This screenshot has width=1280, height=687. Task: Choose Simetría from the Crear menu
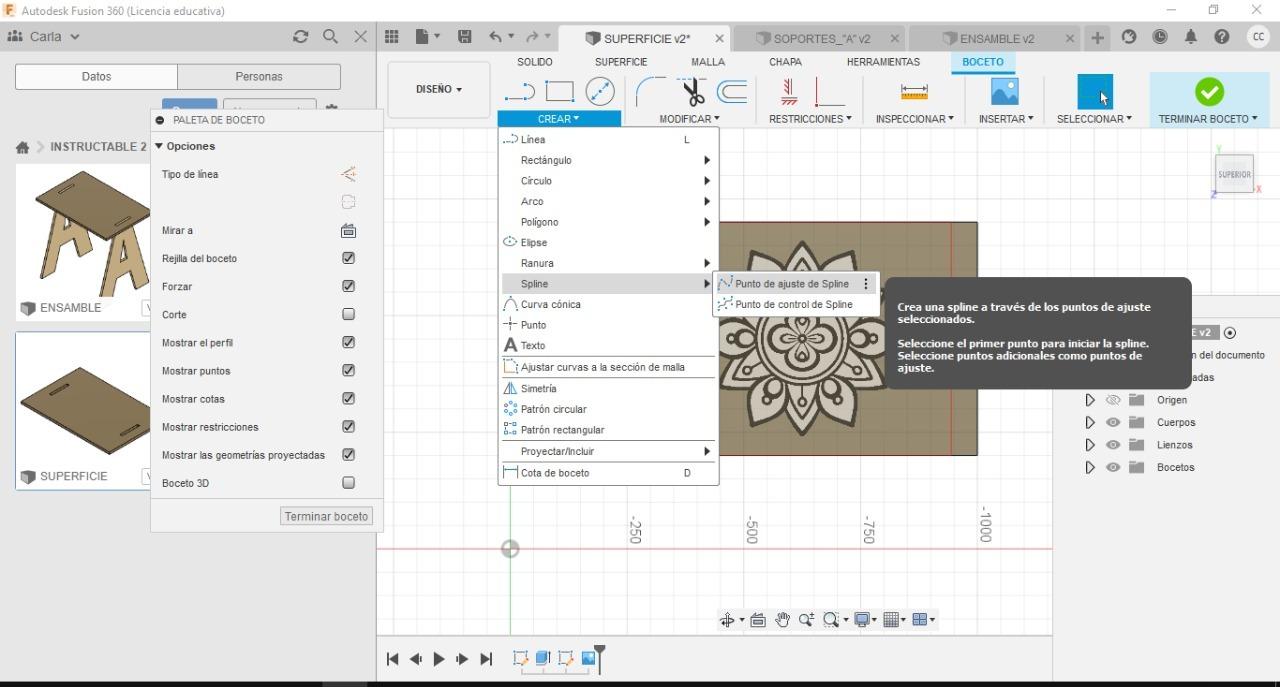pyautogui.click(x=608, y=388)
